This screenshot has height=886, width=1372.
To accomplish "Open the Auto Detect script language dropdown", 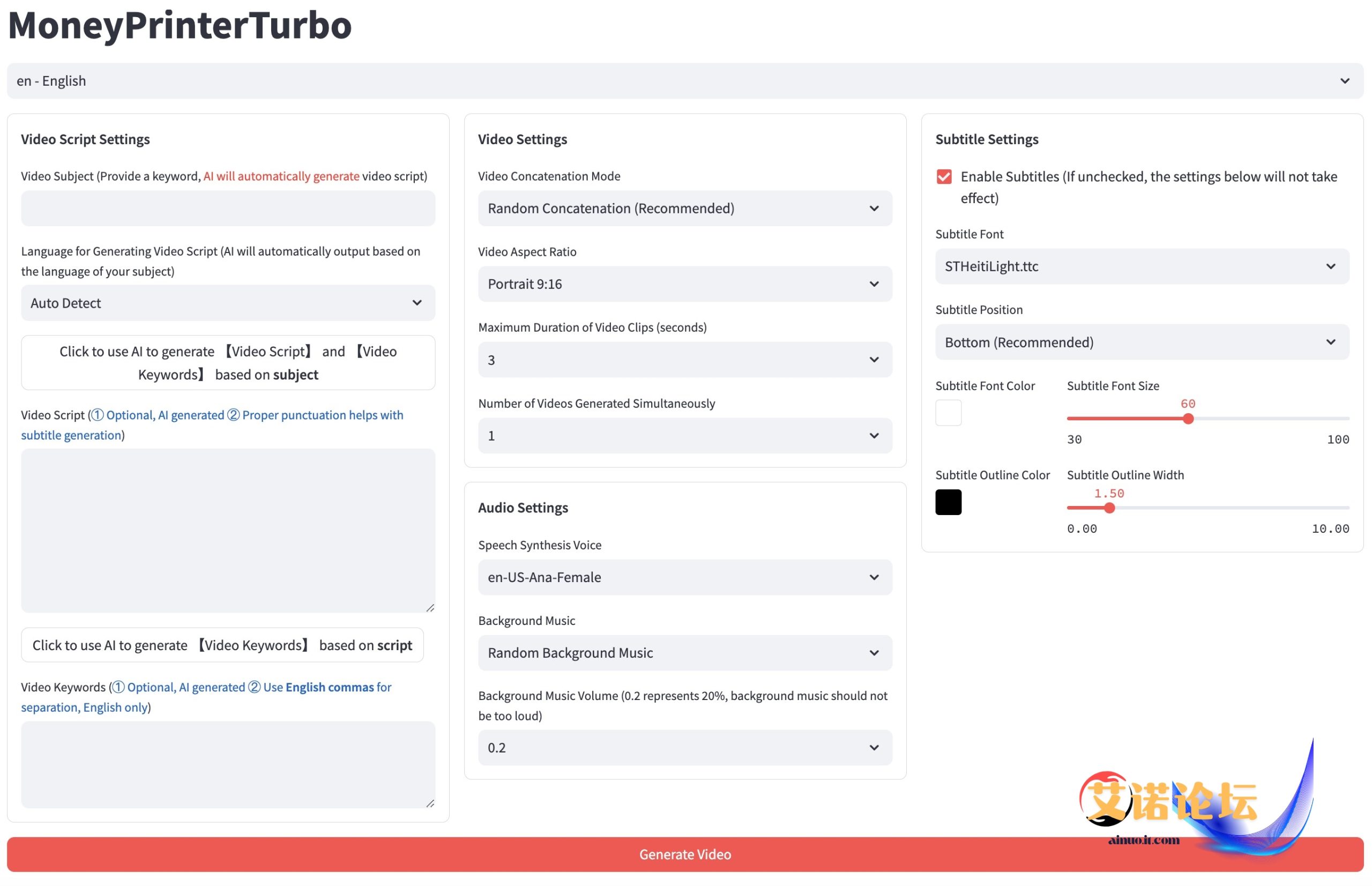I will click(228, 303).
